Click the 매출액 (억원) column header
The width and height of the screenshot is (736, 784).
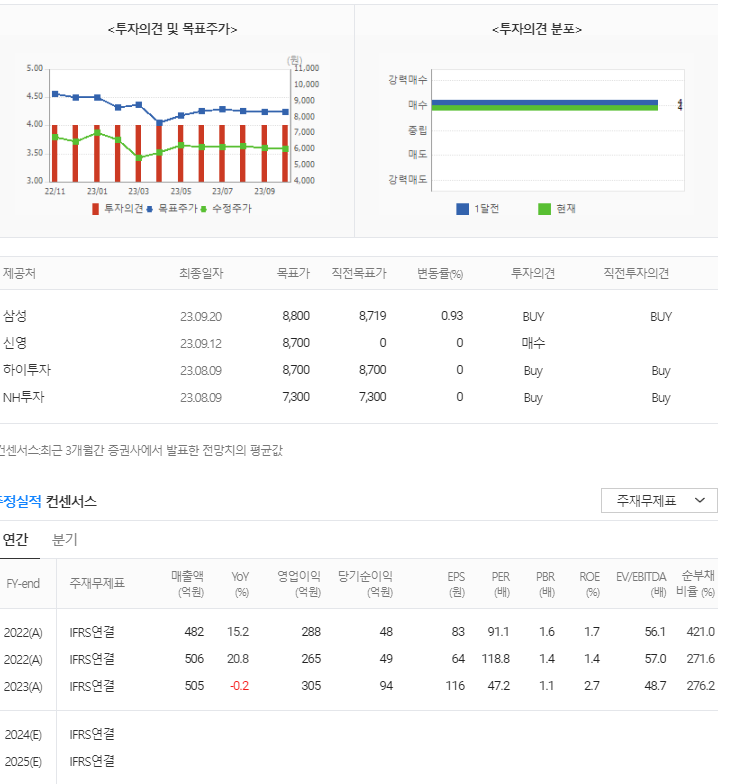click(x=188, y=584)
